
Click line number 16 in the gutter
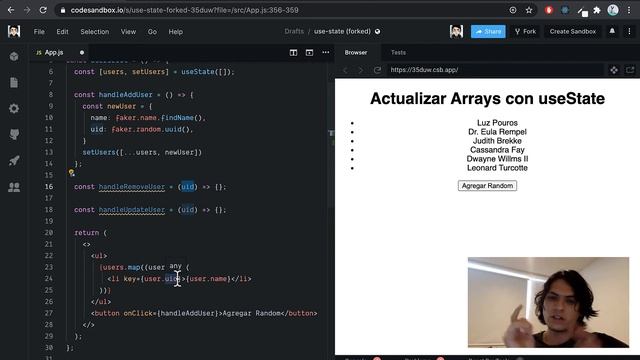point(49,187)
